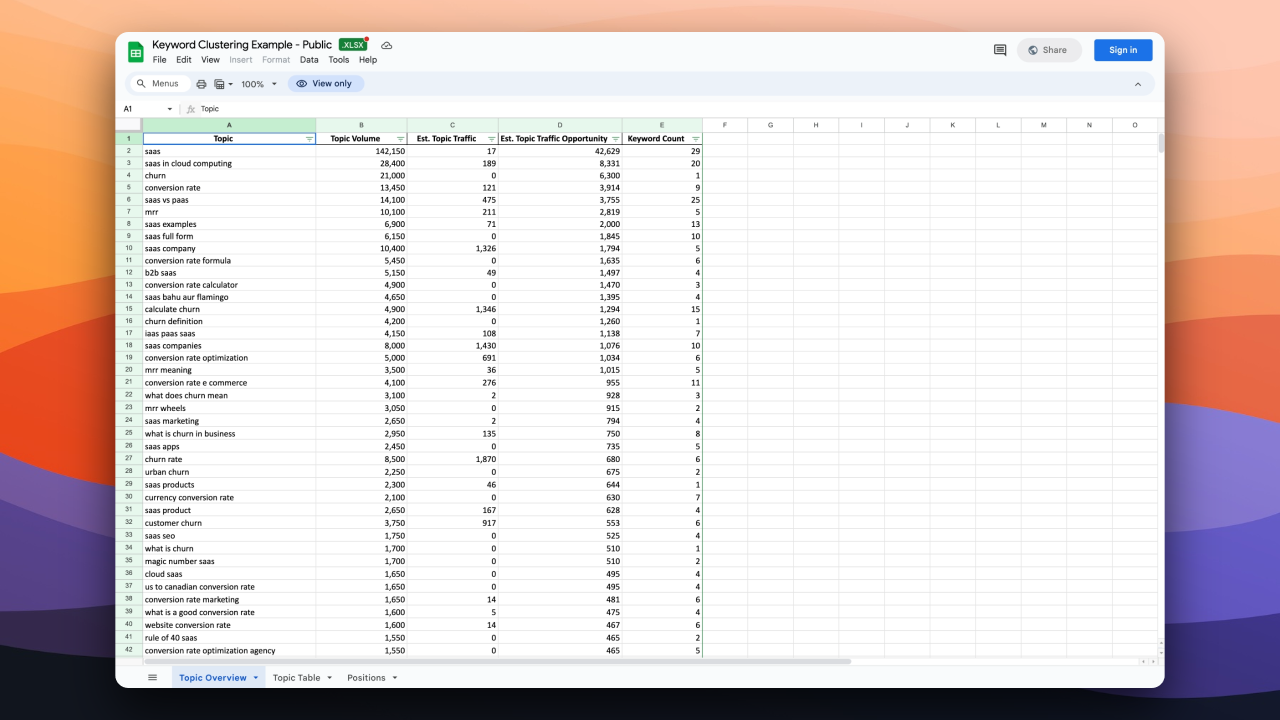This screenshot has height=720, width=1280.
Task: Select the Topic Overview sheet tab
Action: (213, 678)
